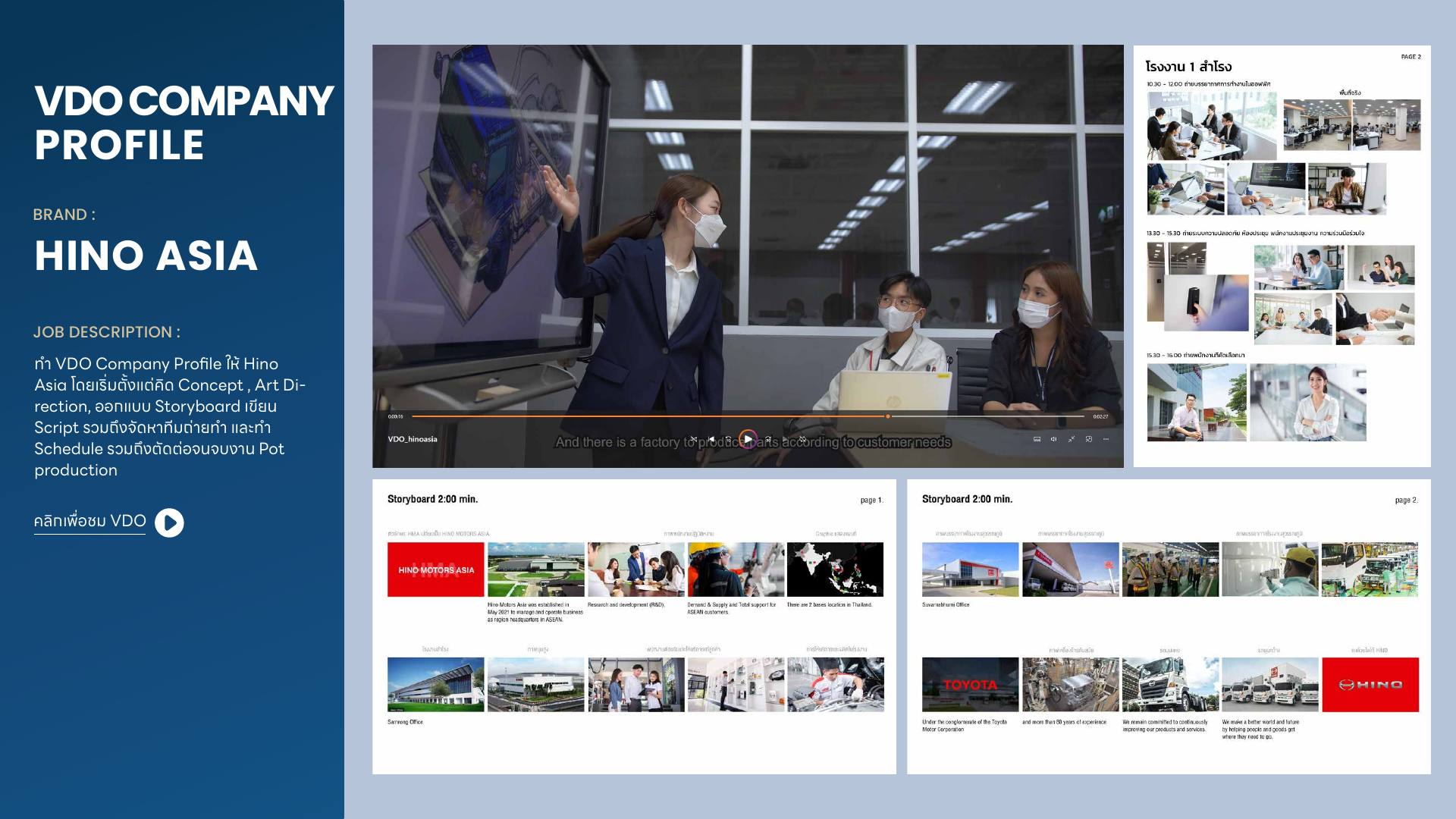Open the Samrong Office storyboard frame

point(435,685)
